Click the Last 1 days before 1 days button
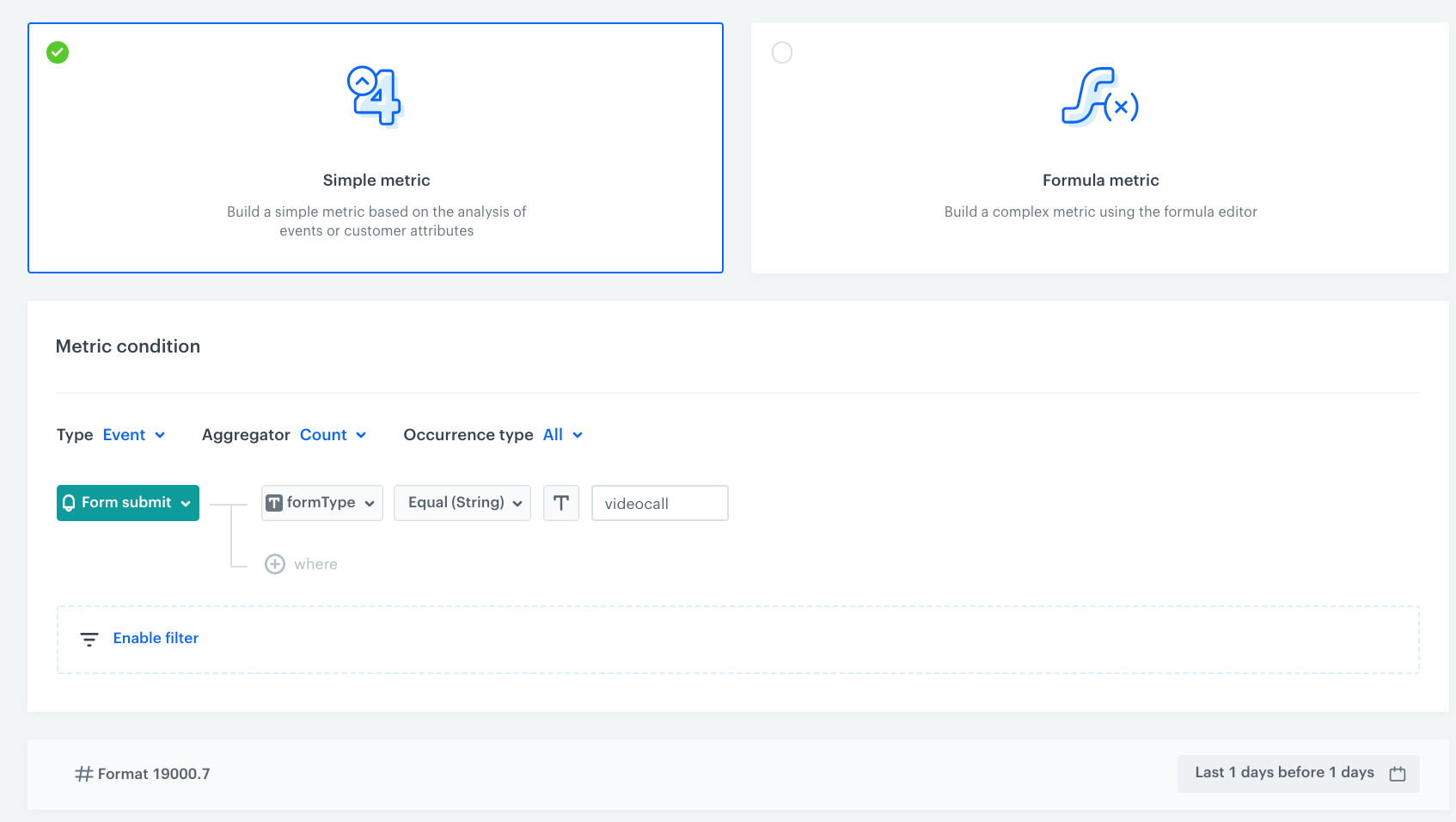Screen dimensions: 1456x822 point(1284,773)
